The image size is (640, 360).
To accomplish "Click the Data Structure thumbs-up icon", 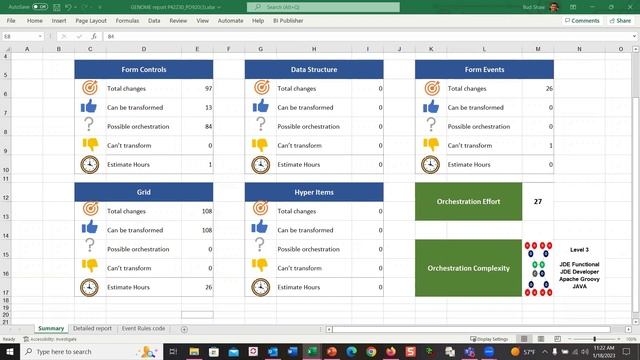I will (261, 107).
